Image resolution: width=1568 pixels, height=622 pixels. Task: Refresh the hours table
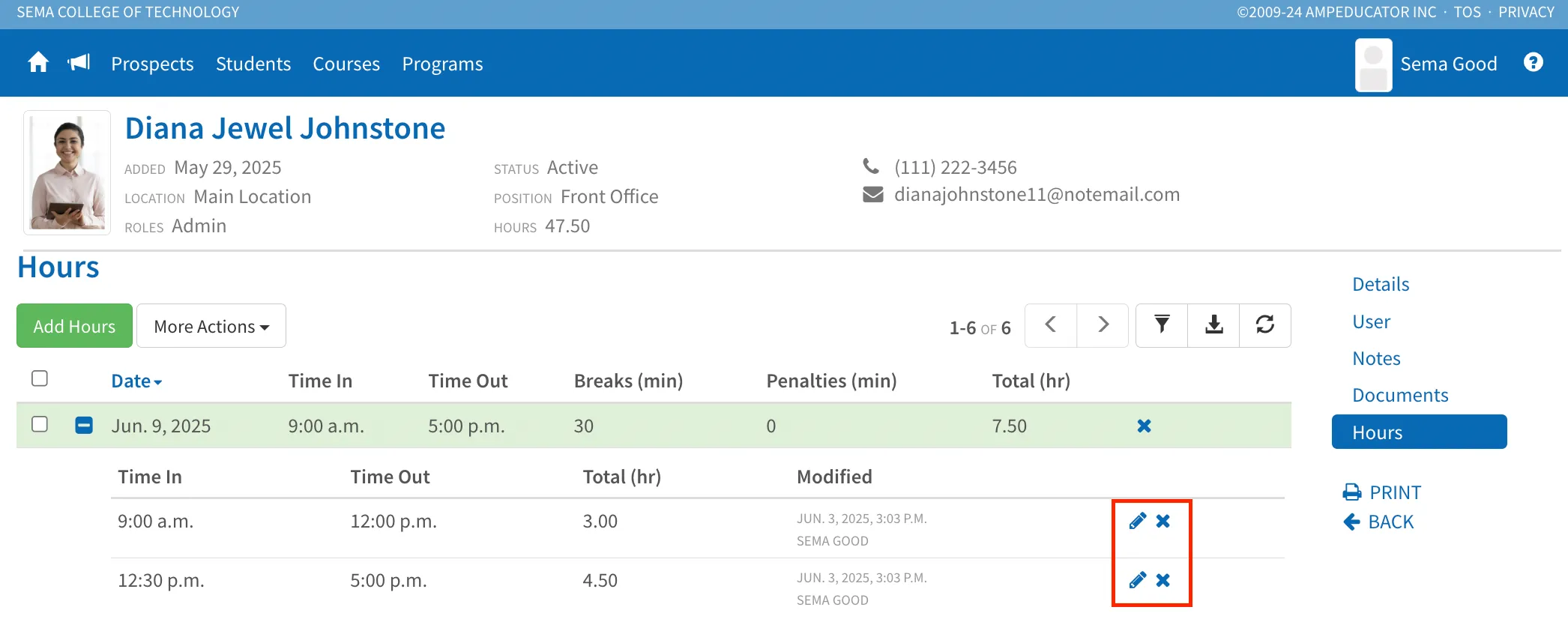(1265, 325)
